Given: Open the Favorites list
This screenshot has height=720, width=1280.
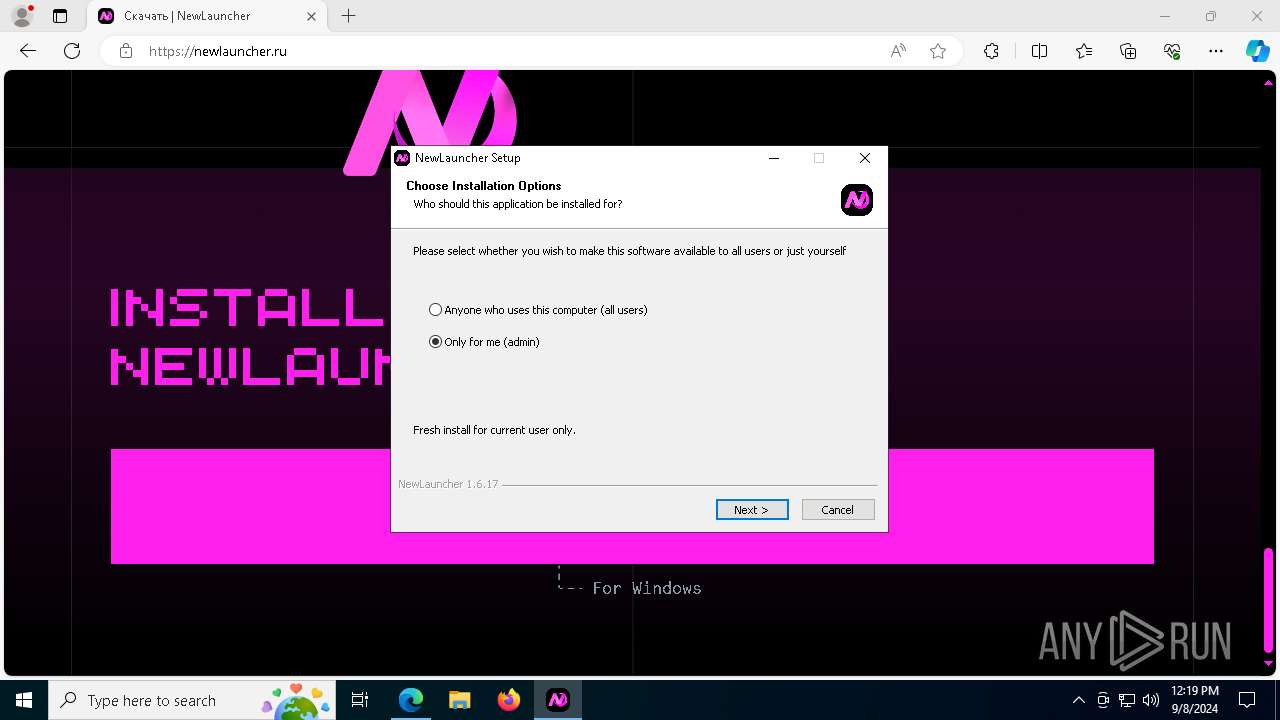Looking at the screenshot, I should (x=1084, y=51).
